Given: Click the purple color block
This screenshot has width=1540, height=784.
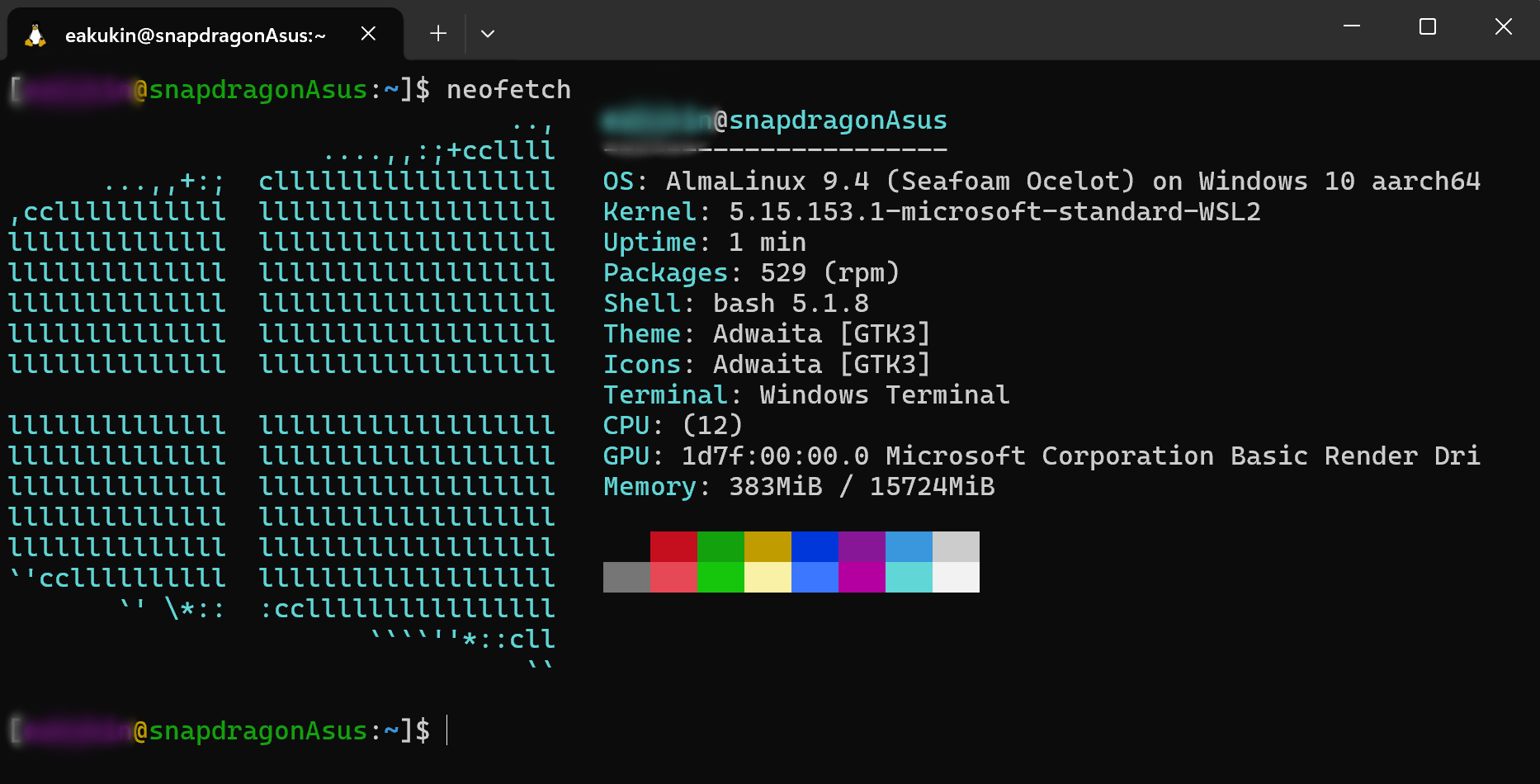Looking at the screenshot, I should coord(862,546).
